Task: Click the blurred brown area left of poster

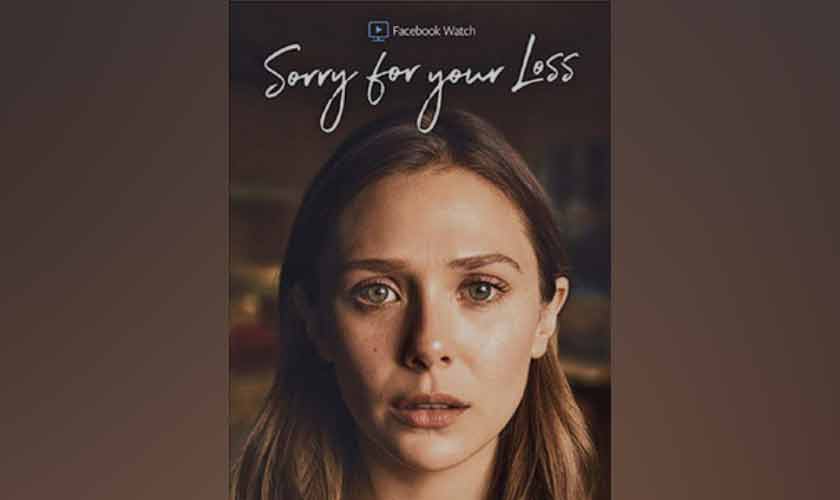Action: click(114, 250)
